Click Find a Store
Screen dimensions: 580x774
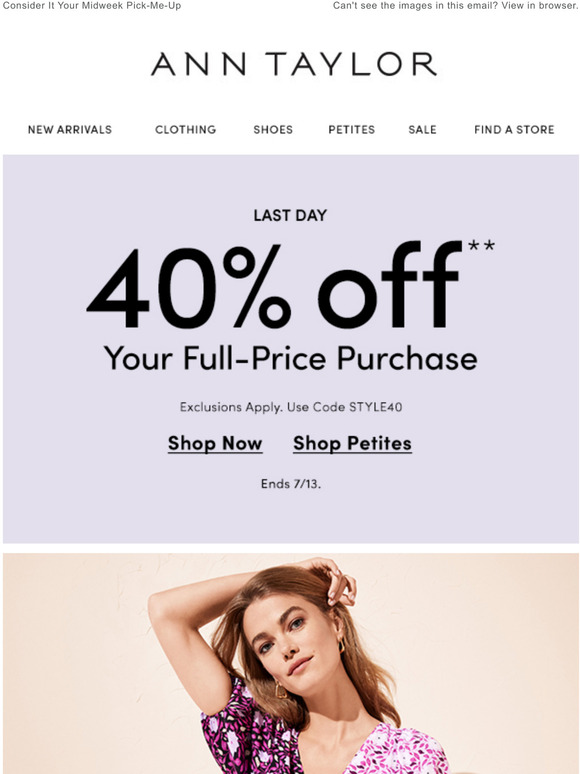pos(514,130)
